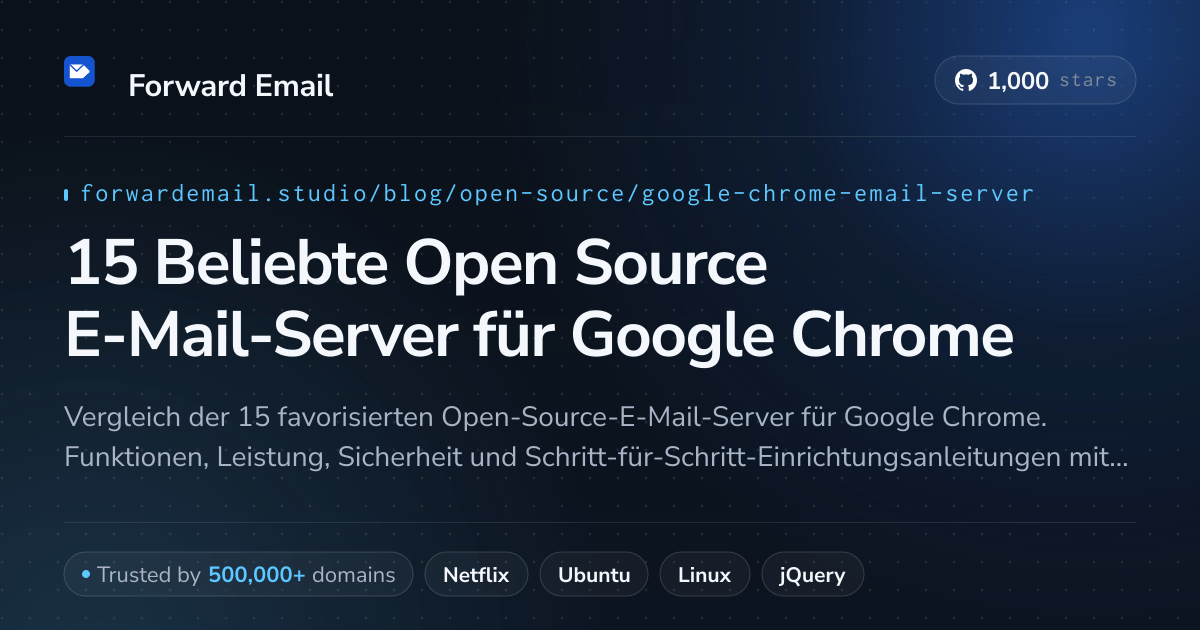Click the Forward Email envelope logo icon
Image resolution: width=1200 pixels, height=630 pixels.
click(79, 72)
